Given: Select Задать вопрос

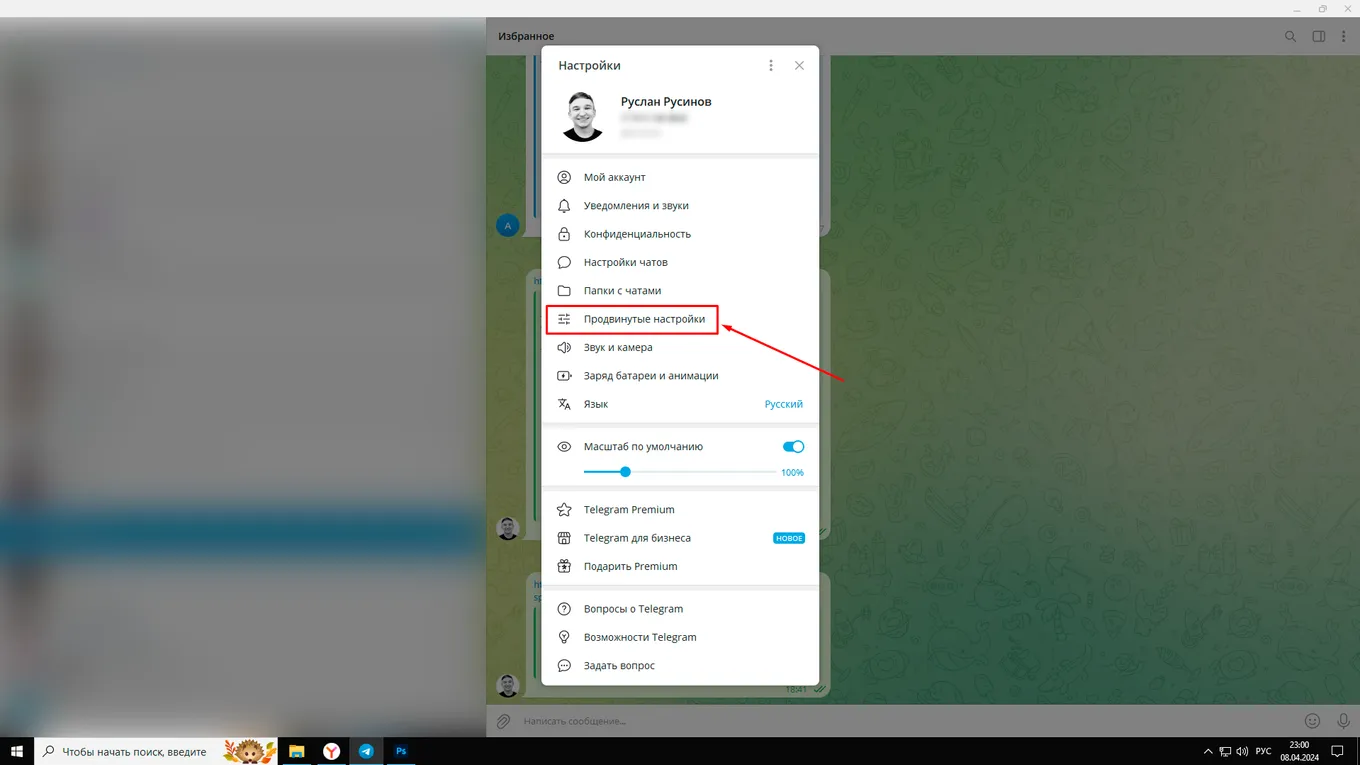Looking at the screenshot, I should click(680, 665).
